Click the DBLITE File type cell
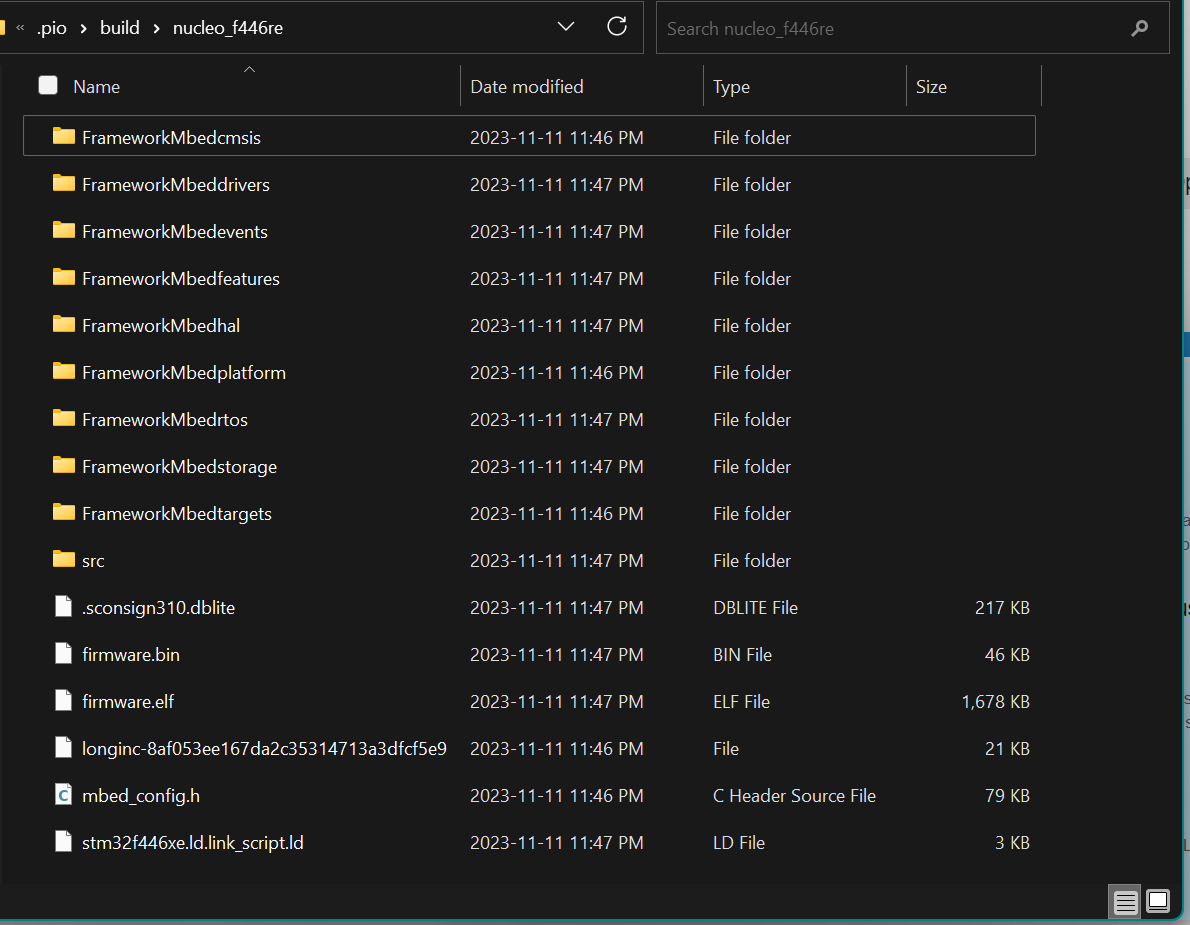The image size is (1190, 925). (756, 608)
